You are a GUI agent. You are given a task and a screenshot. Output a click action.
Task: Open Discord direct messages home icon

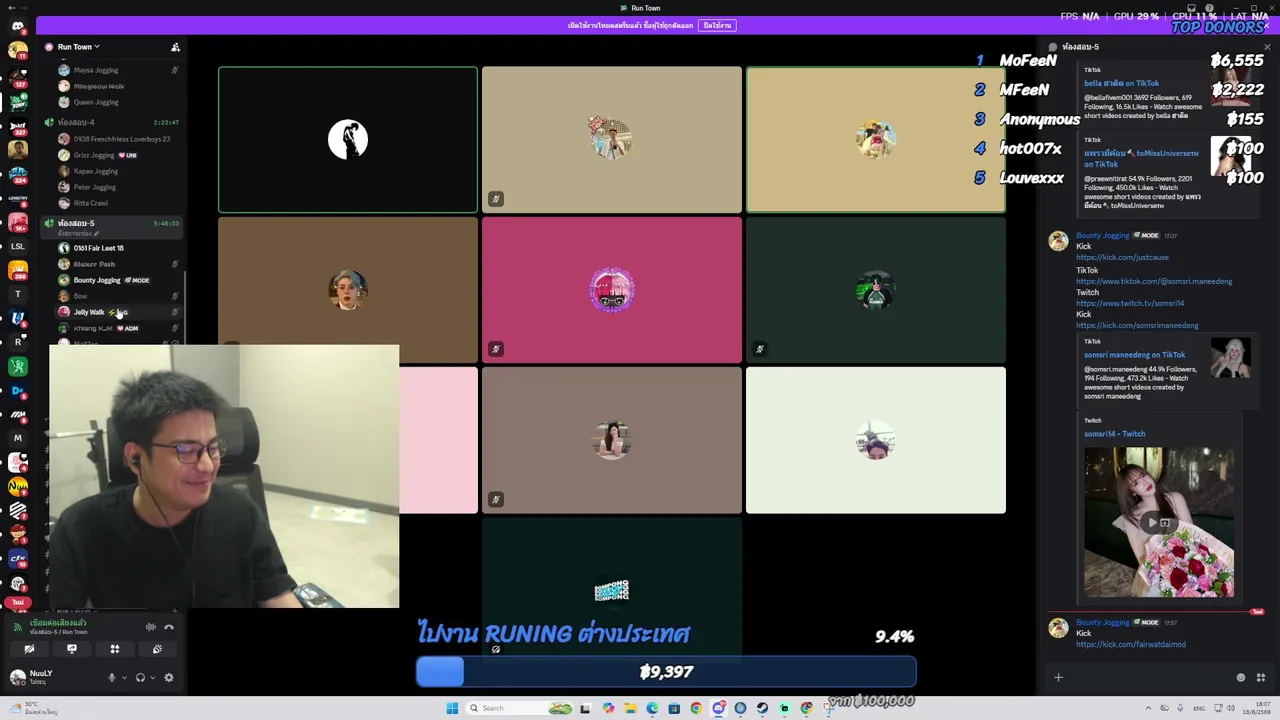18,26
